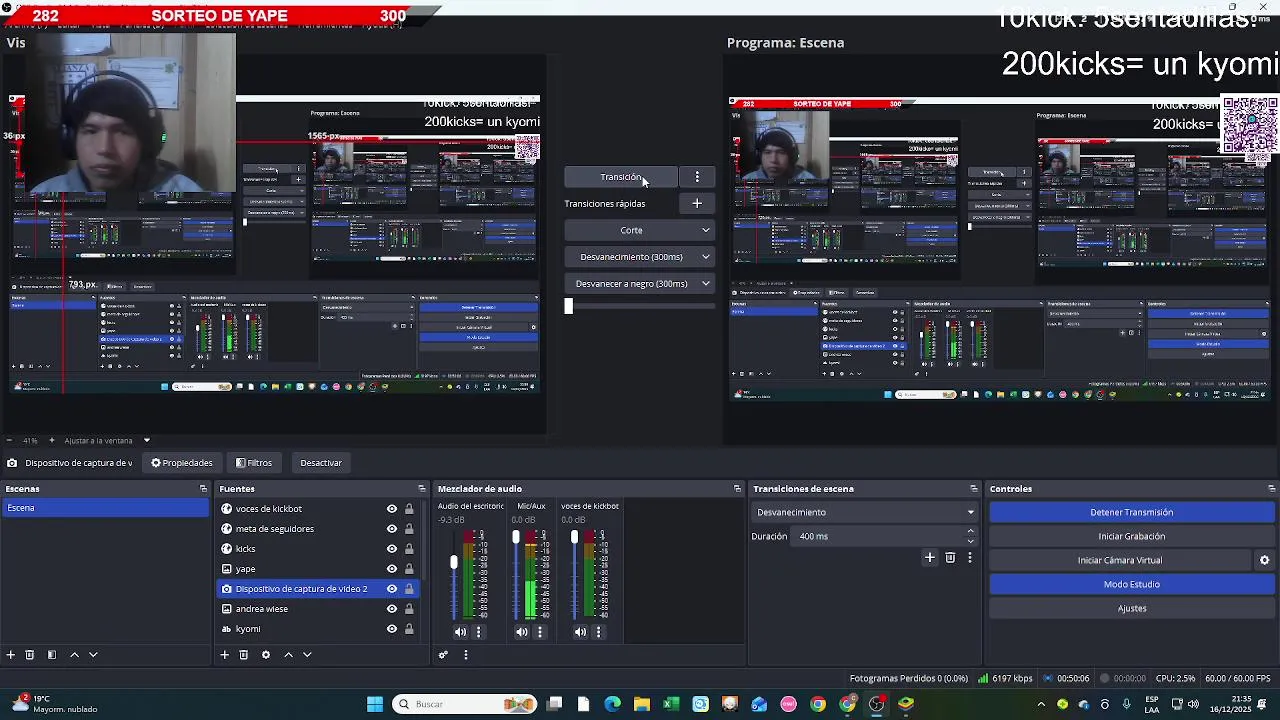Add a new scene with plus icon
Viewport: 1280px width, 720px height.
pyautogui.click(x=11, y=655)
